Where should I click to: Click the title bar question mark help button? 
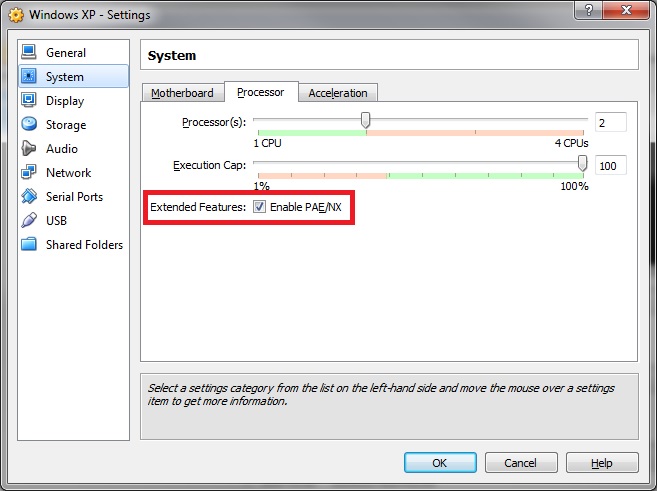coord(589,10)
